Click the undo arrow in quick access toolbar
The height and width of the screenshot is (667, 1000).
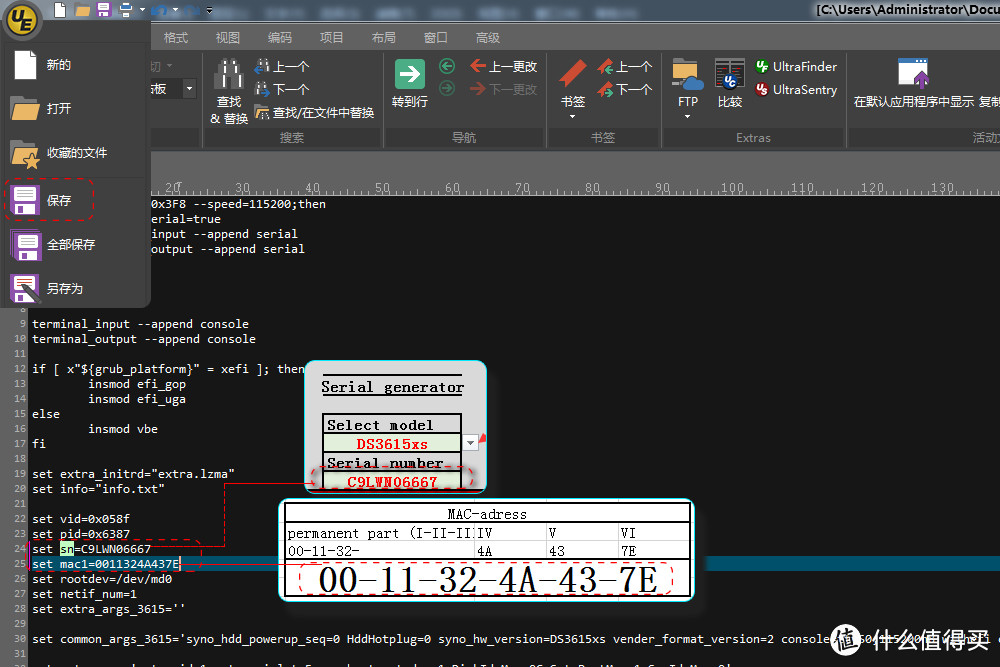coord(159,10)
